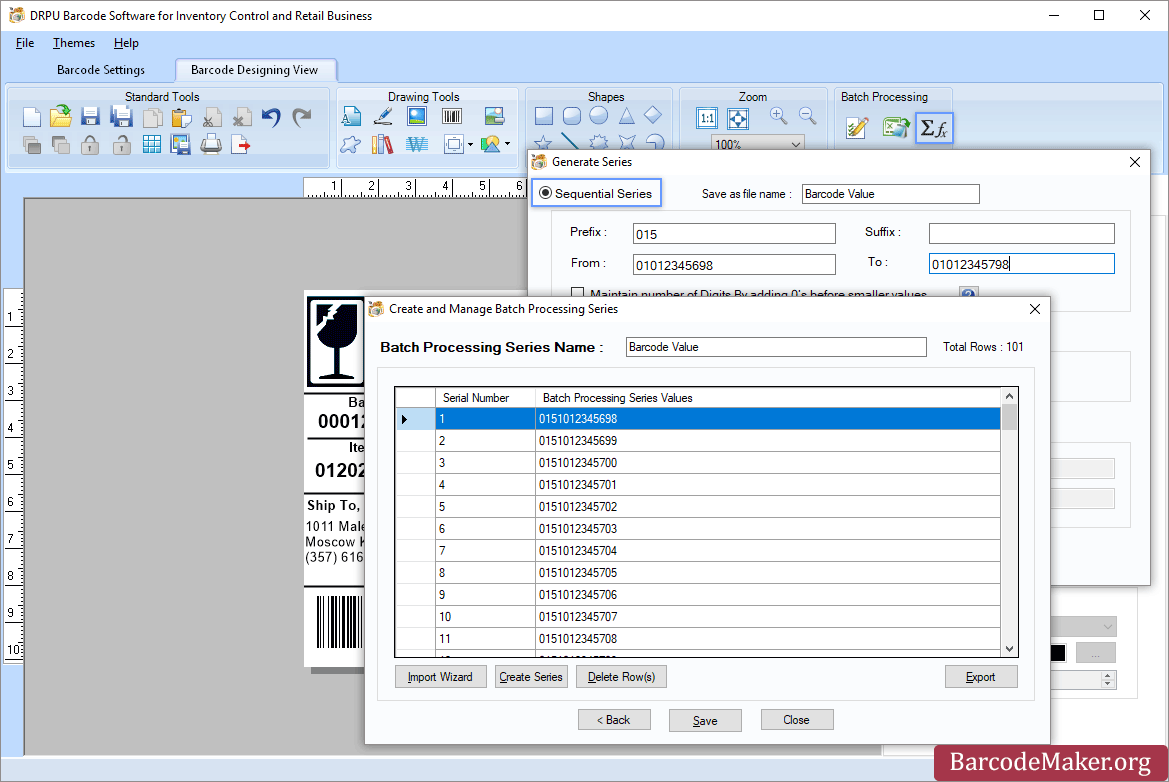Viewport: 1169px width, 782px height.
Task: Insert a barcode with the Barcode tool
Action: [452, 116]
